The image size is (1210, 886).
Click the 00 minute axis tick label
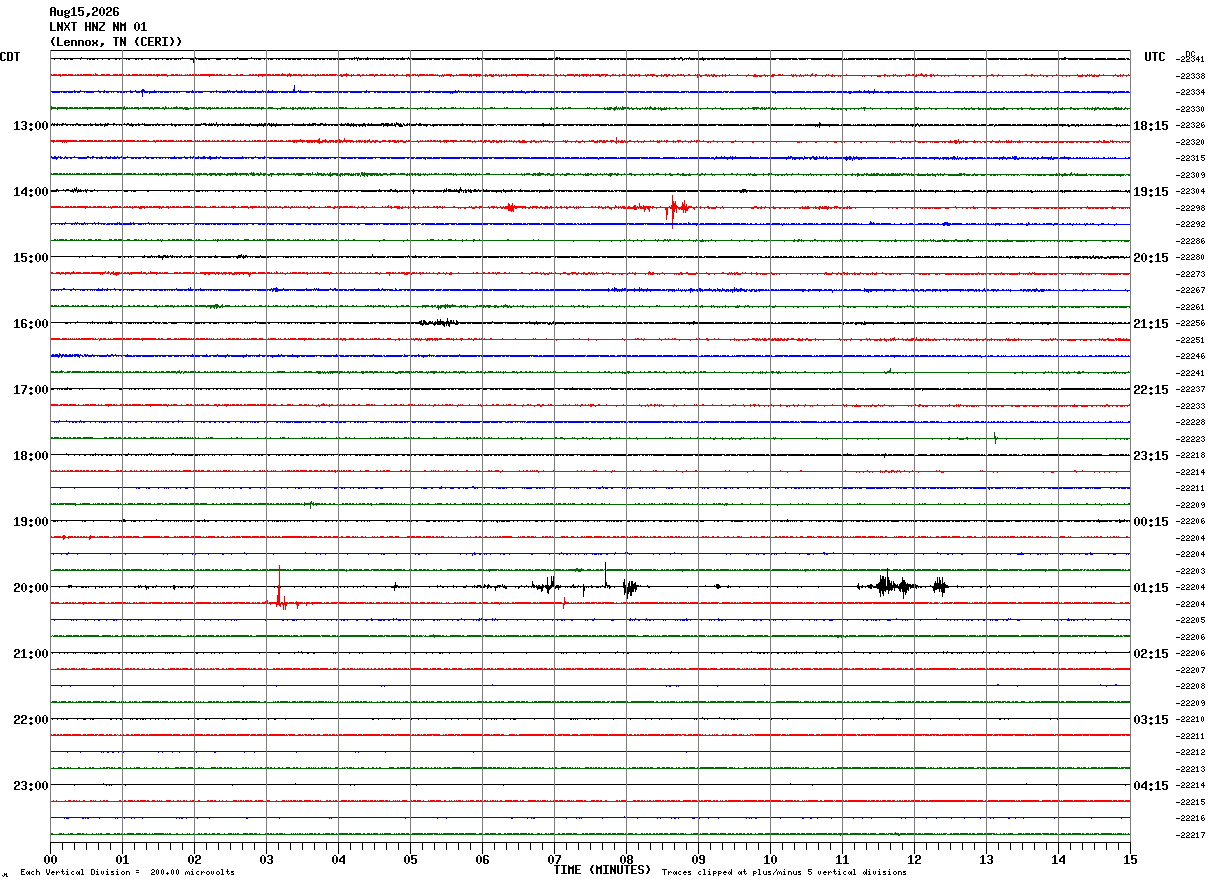(x=51, y=859)
